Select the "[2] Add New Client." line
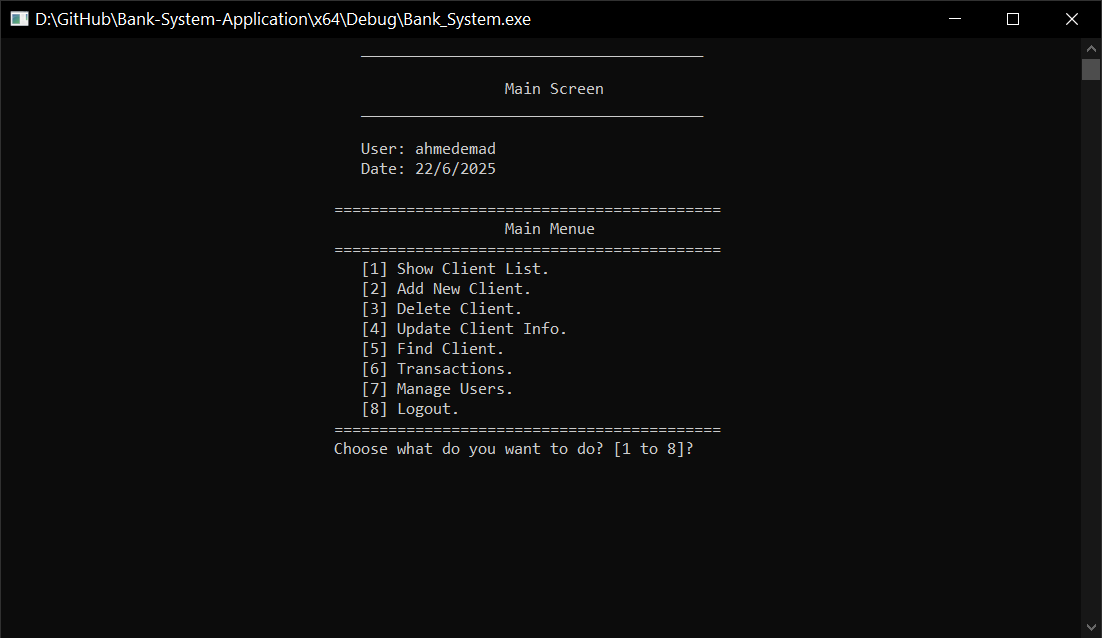 coord(446,289)
